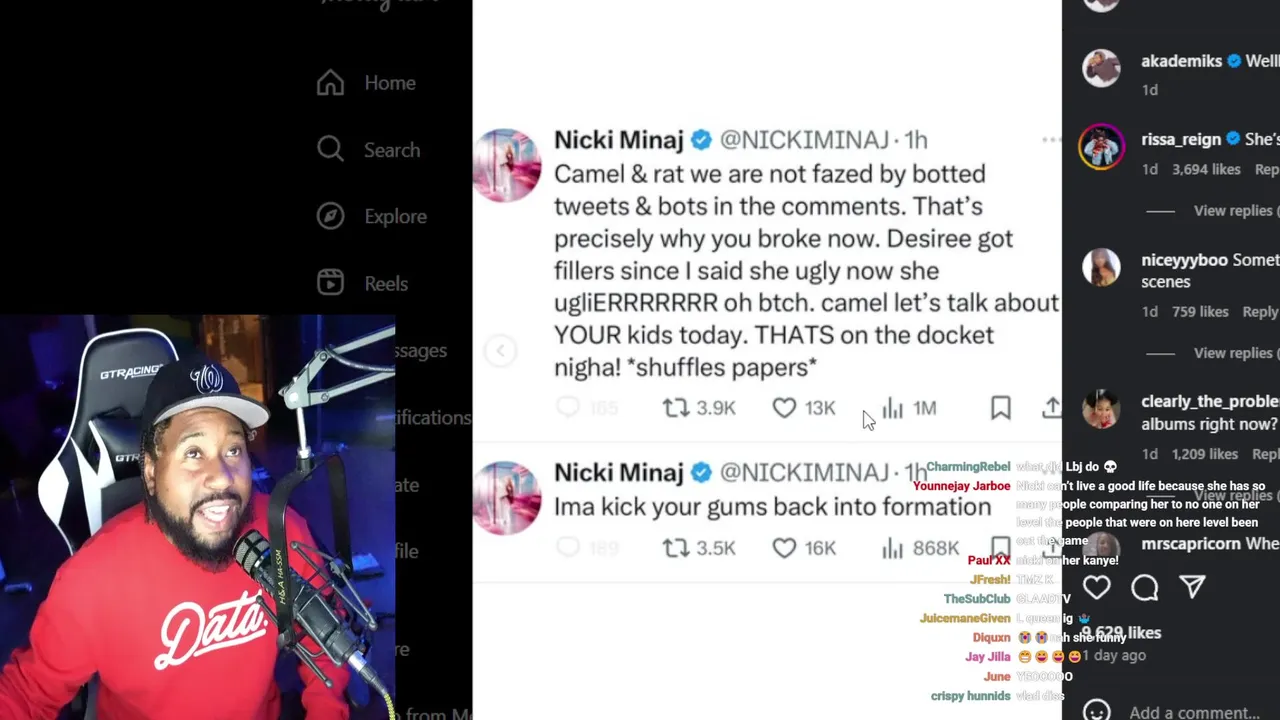This screenshot has height=720, width=1280.
Task: Click the paper plane share icon
Action: pyautogui.click(x=1192, y=587)
